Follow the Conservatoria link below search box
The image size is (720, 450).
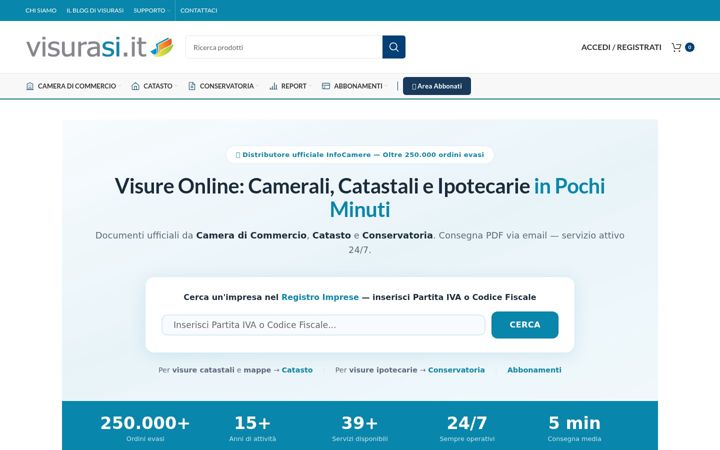pyautogui.click(x=456, y=370)
